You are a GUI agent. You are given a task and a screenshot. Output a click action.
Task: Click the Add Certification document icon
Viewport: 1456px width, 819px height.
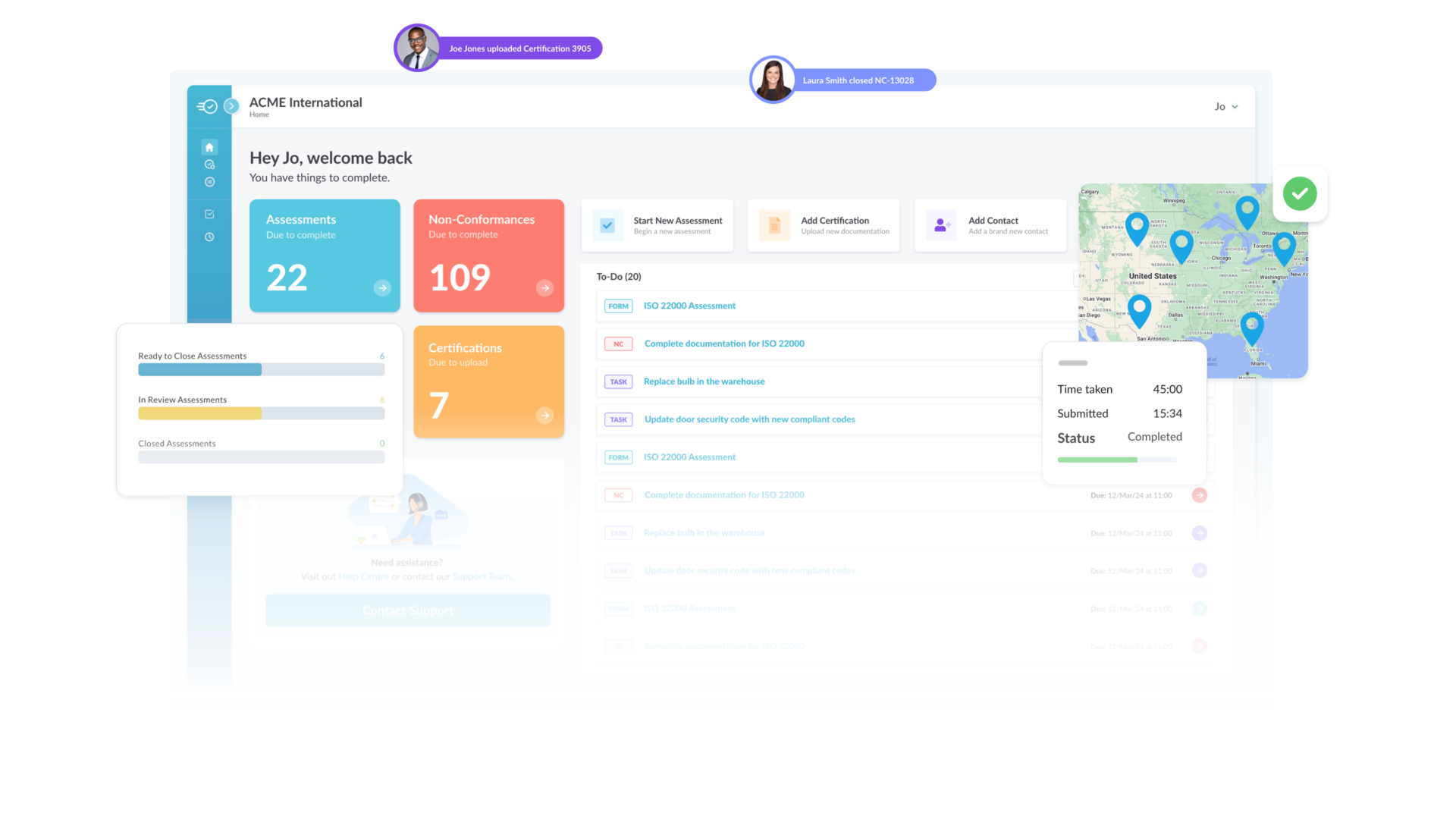(774, 225)
